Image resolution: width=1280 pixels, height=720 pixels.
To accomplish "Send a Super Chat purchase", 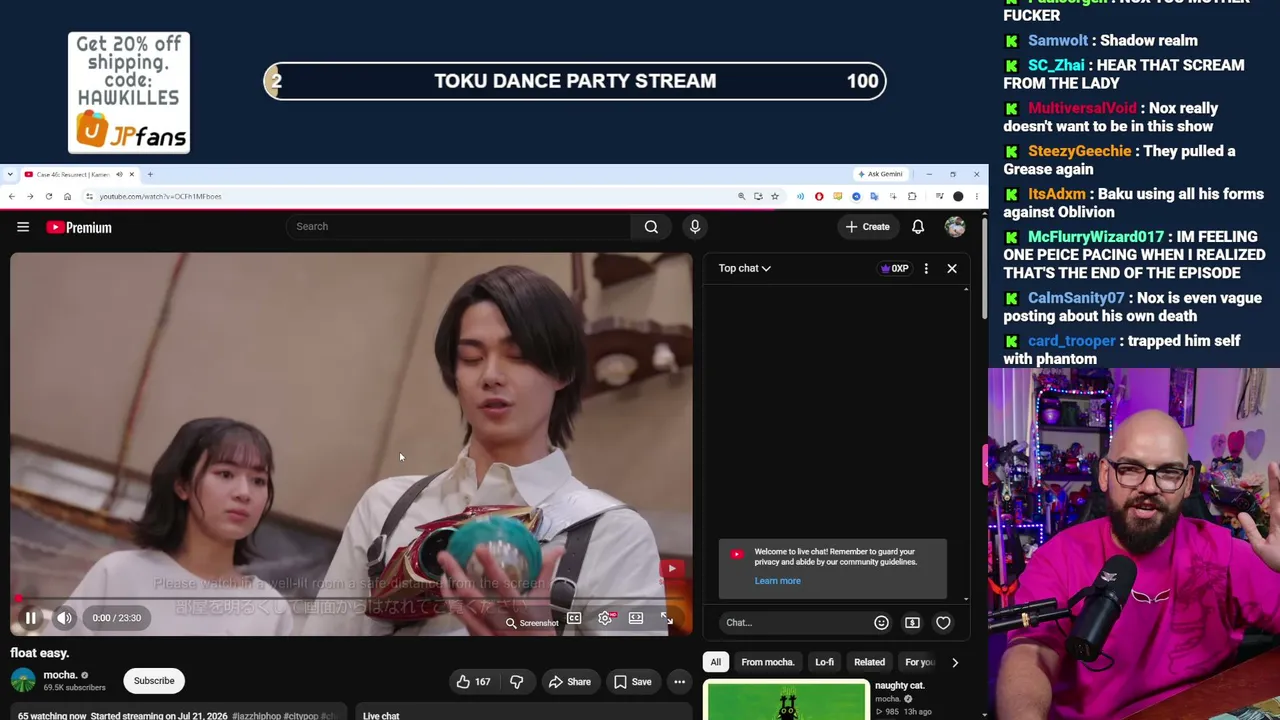I will point(912,623).
